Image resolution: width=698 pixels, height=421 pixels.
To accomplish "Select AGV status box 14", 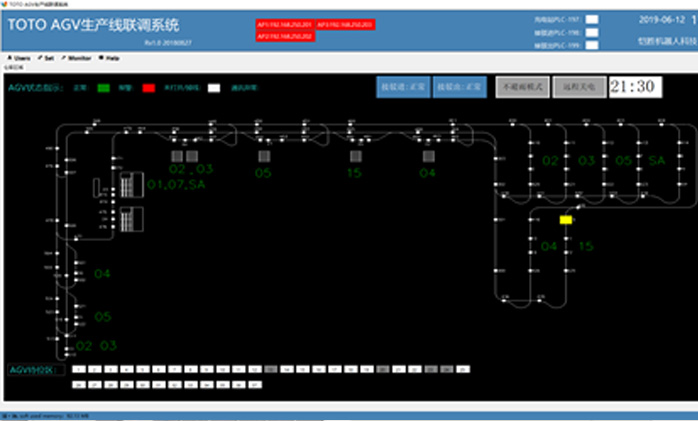I will (287, 369).
